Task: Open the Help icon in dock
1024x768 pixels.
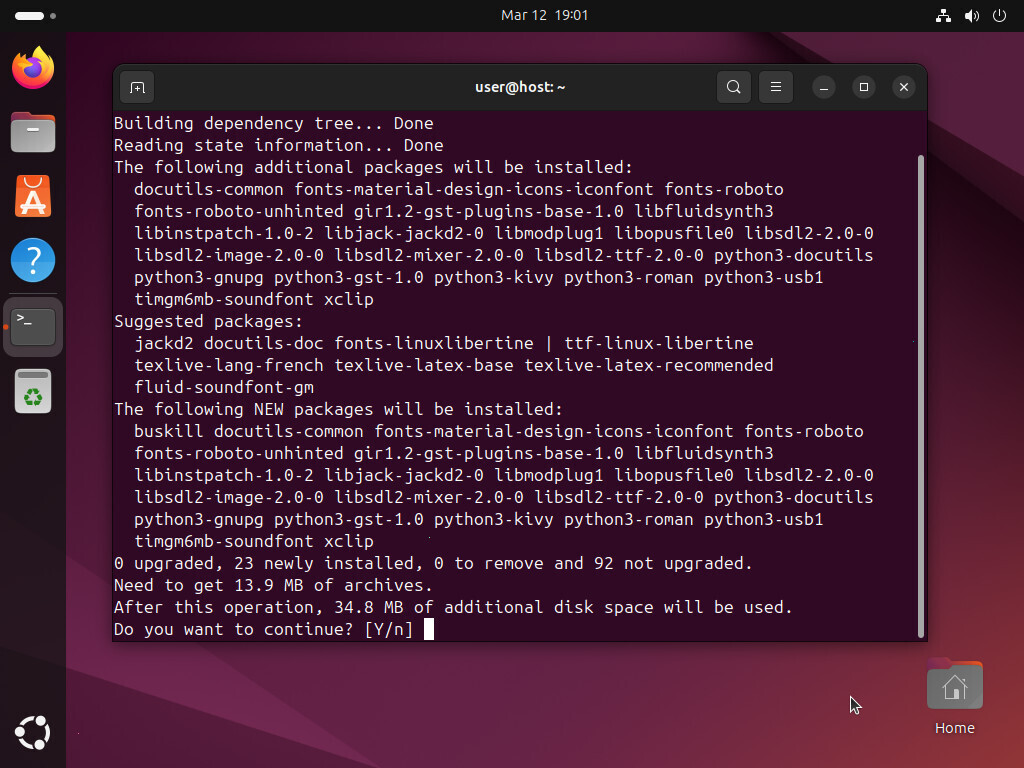Action: (x=33, y=260)
